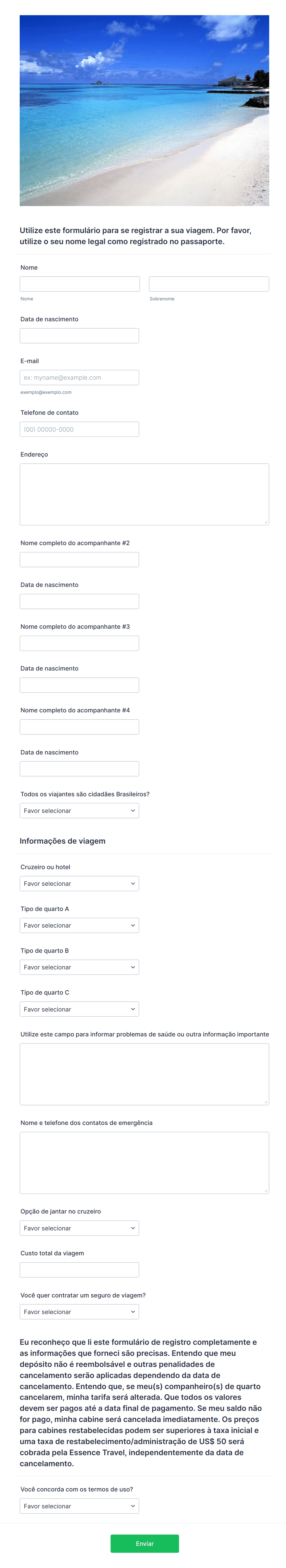The height and width of the screenshot is (1568, 286).
Task: Click the 'Nome completo do acompanhante #2' field
Action: 79,559
